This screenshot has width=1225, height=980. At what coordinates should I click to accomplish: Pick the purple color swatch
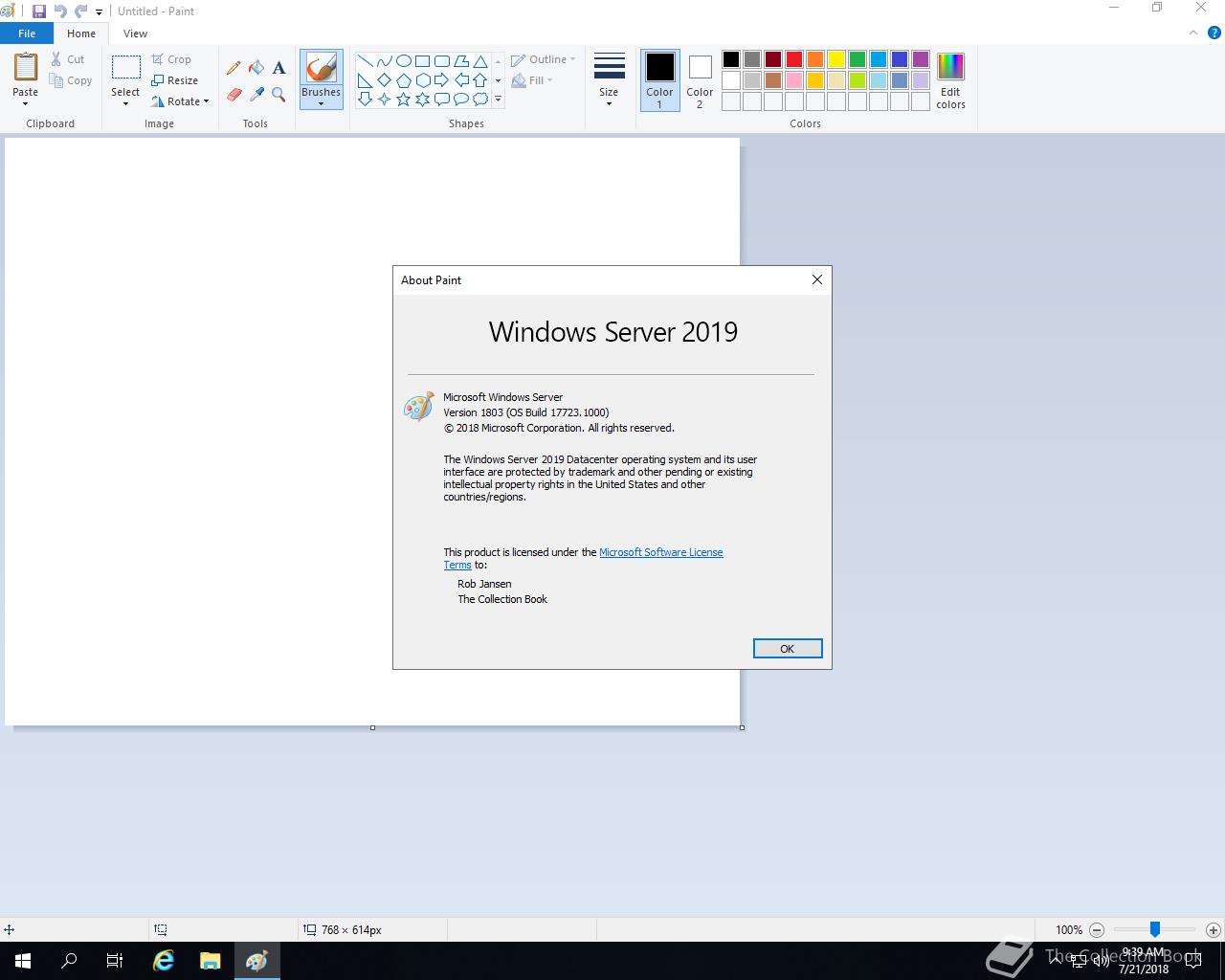(921, 60)
